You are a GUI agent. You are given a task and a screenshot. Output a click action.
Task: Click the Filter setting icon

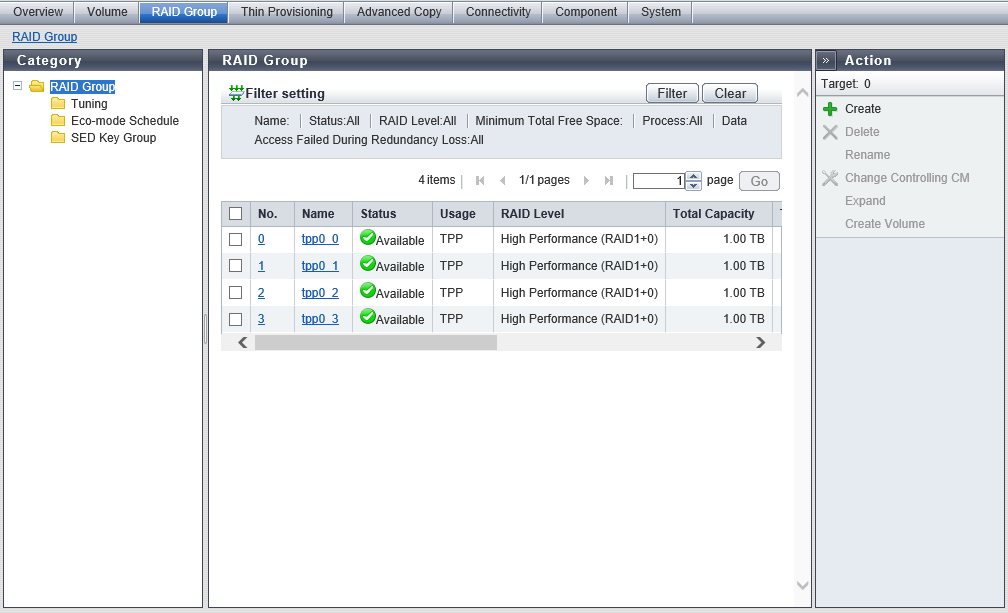[x=236, y=93]
